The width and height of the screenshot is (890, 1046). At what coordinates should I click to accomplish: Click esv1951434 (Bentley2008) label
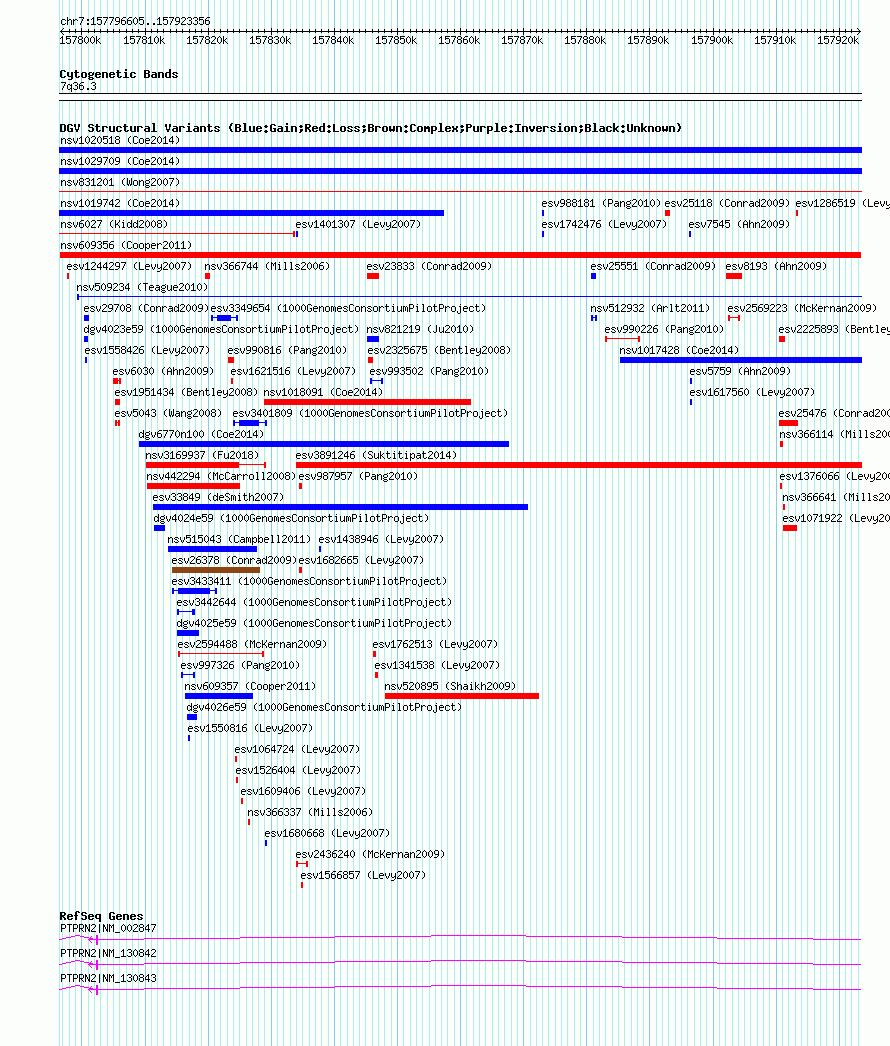coord(186,392)
